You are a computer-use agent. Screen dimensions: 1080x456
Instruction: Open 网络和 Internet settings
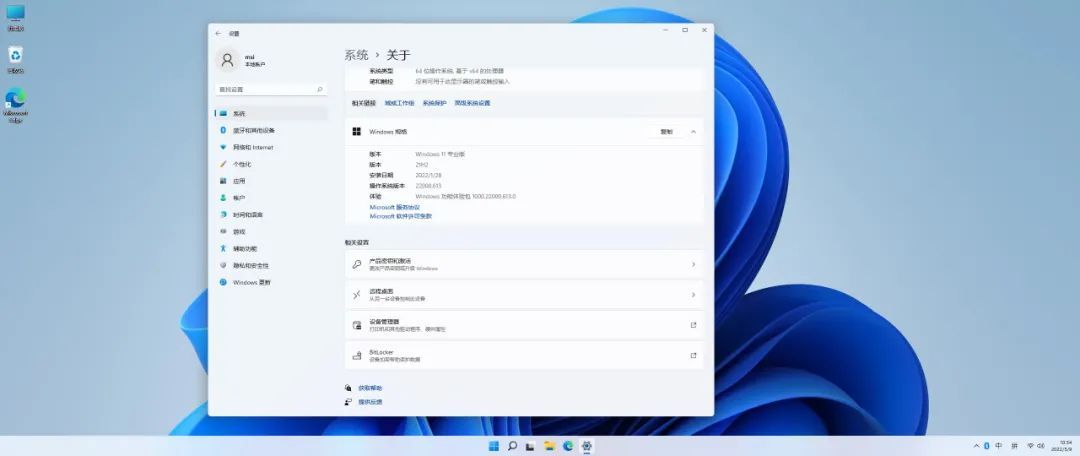pos(271,147)
